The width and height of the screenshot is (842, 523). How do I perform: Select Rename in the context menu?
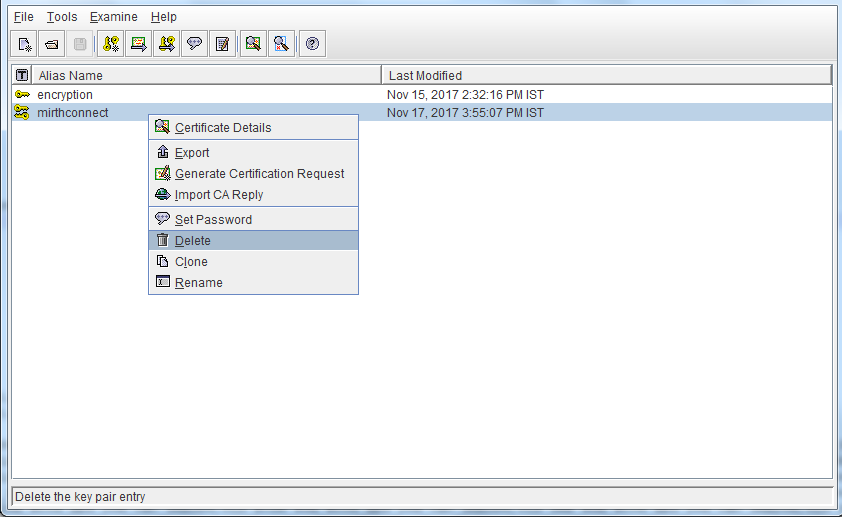[253, 282]
